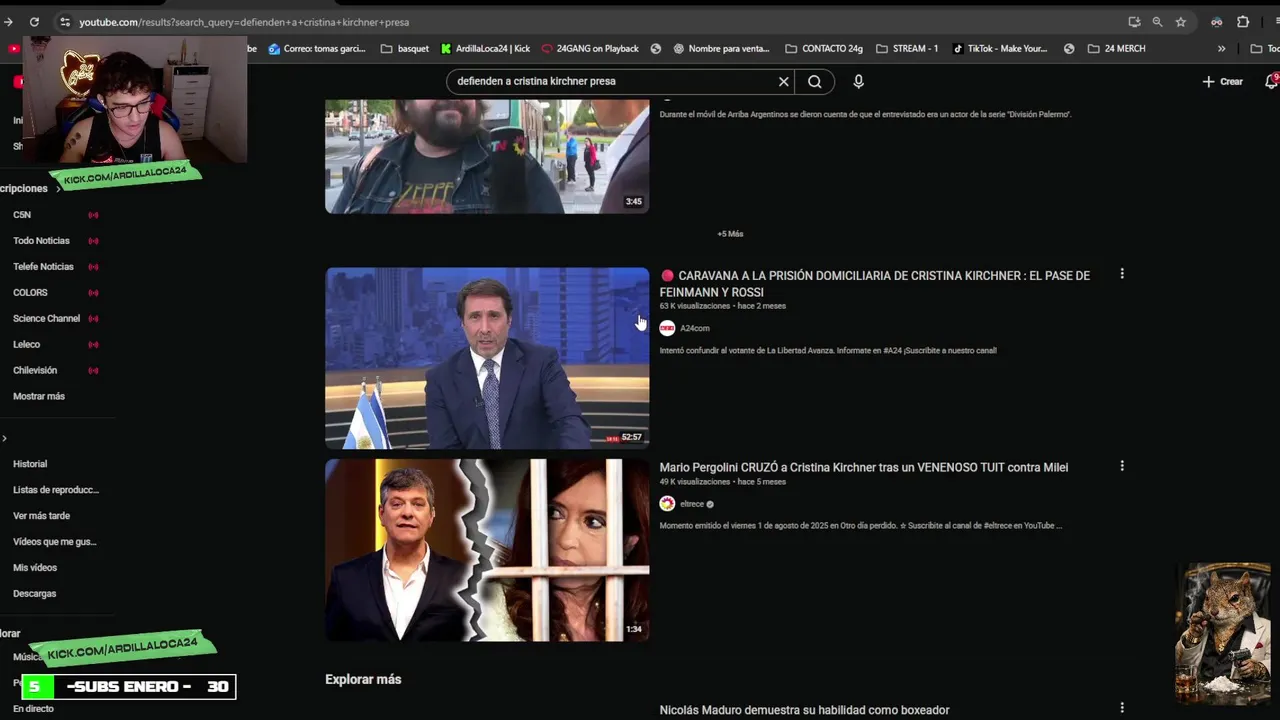1280x720 pixels.
Task: Open the C5N subscription
Action: [x=22, y=215]
